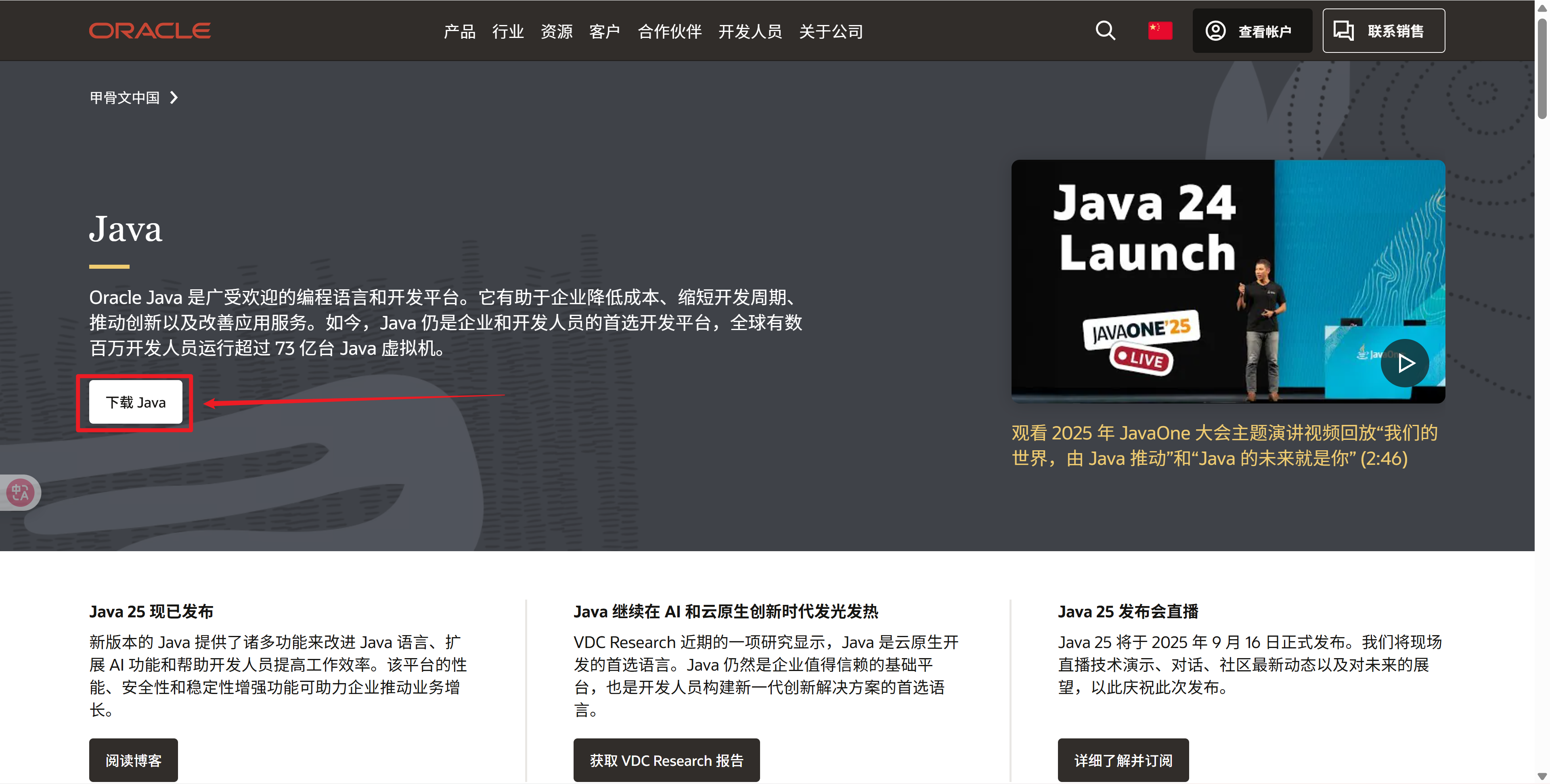
Task: Open the 关于公司 menu
Action: [831, 31]
